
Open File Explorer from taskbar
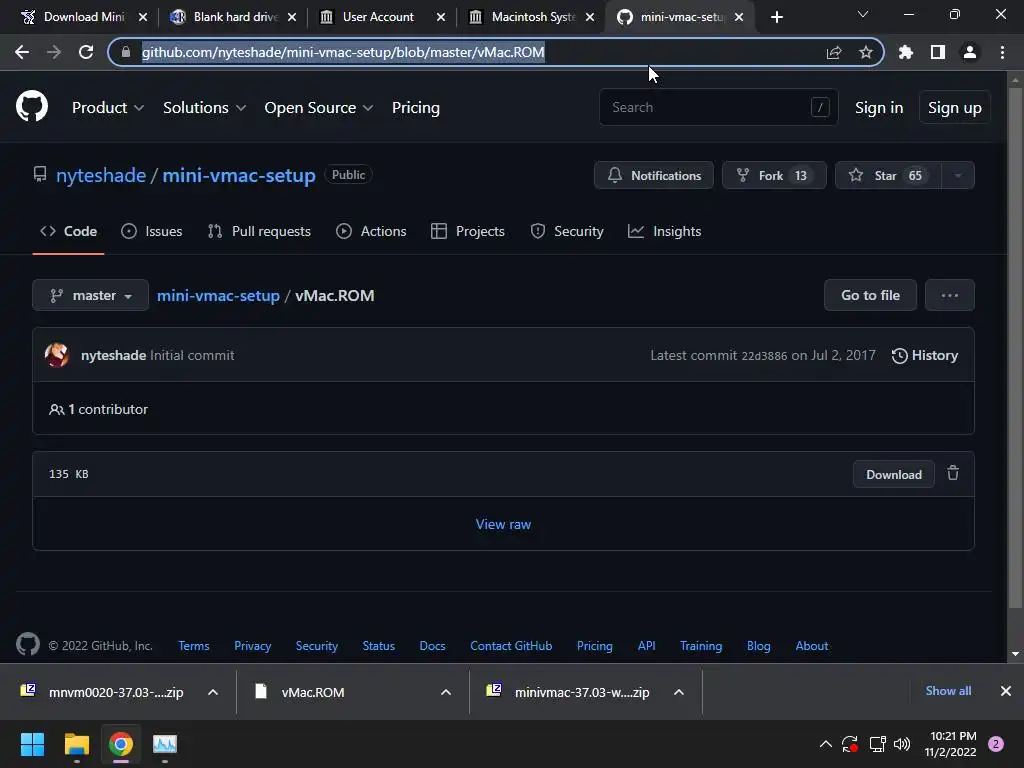click(76, 744)
